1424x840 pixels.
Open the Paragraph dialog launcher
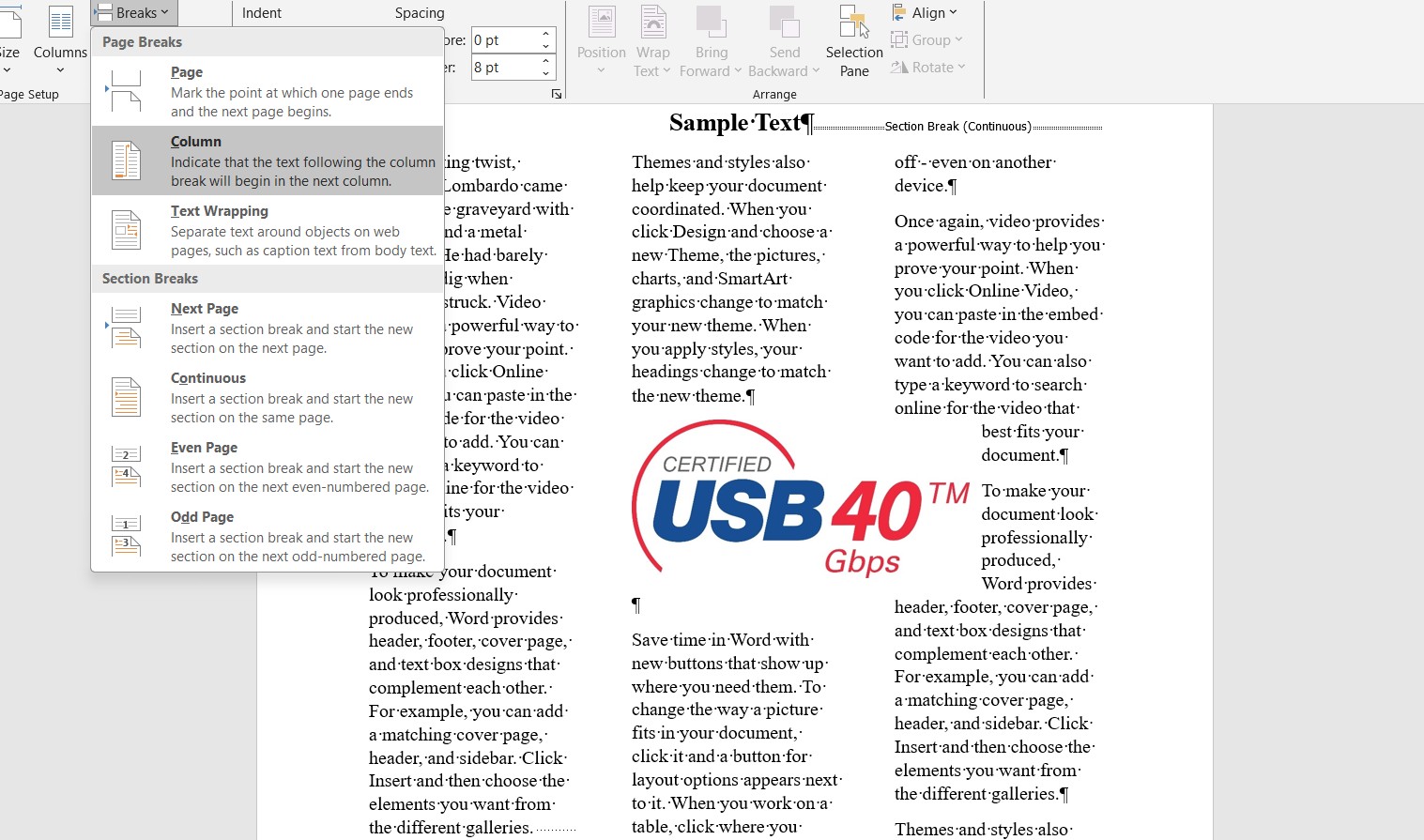click(x=557, y=94)
